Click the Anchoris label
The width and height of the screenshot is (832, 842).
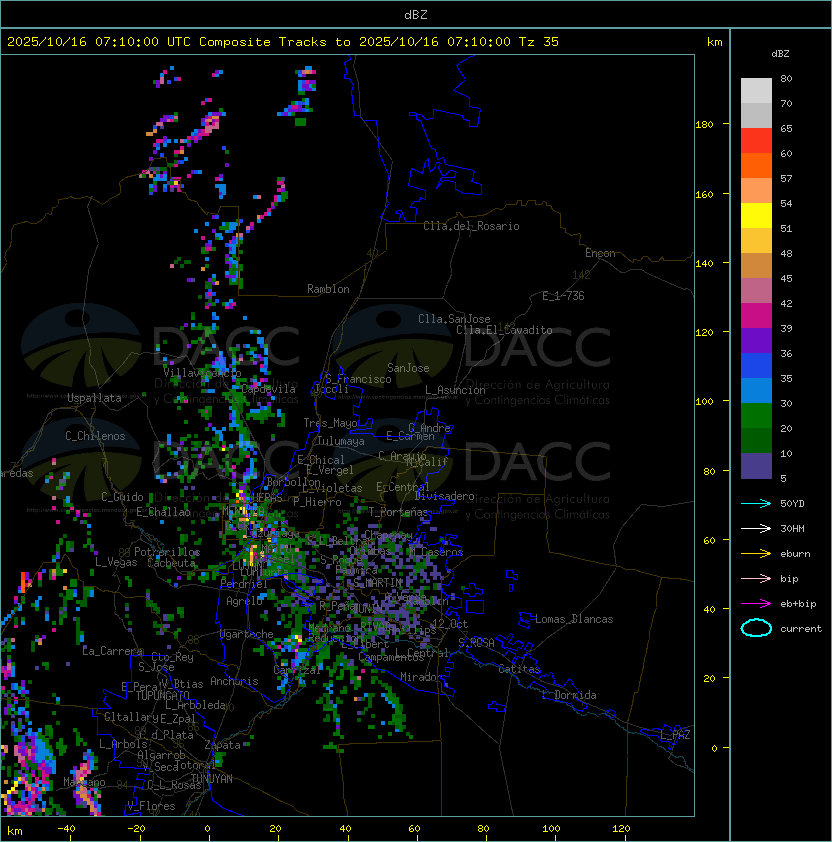pyautogui.click(x=234, y=681)
